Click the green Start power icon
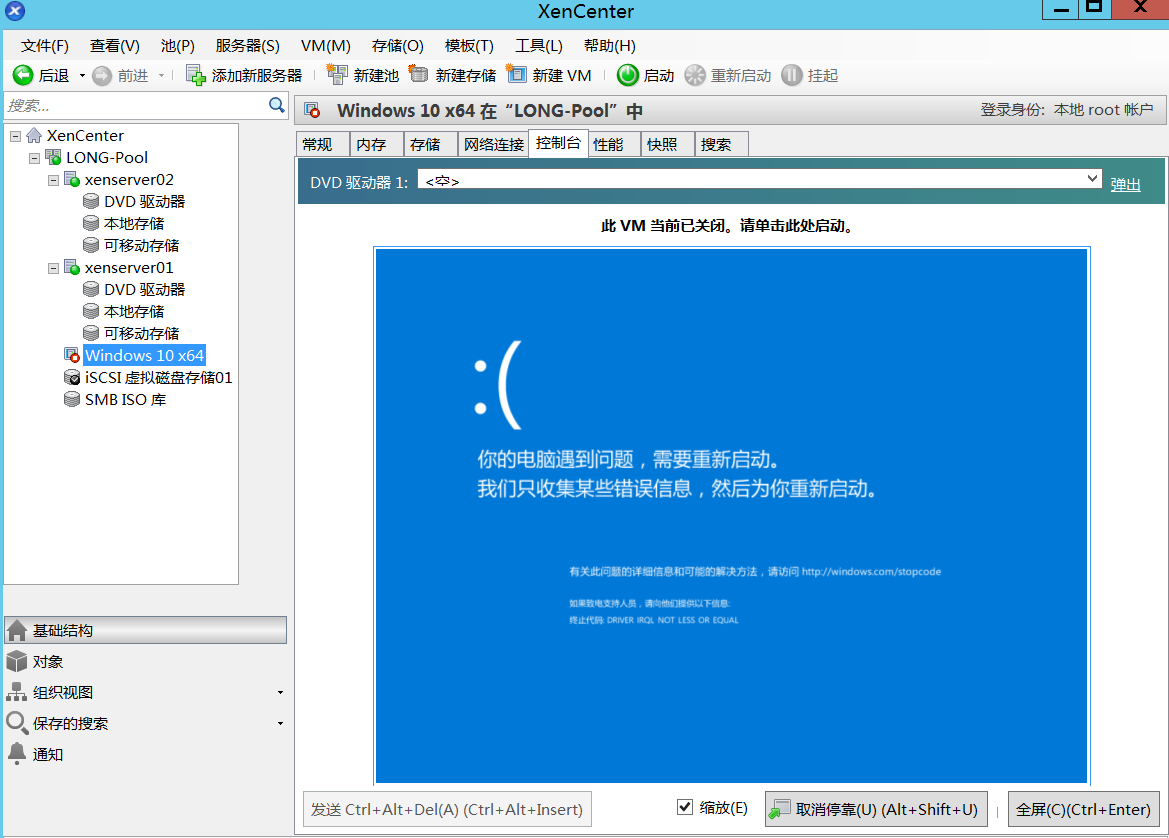 (x=628, y=75)
